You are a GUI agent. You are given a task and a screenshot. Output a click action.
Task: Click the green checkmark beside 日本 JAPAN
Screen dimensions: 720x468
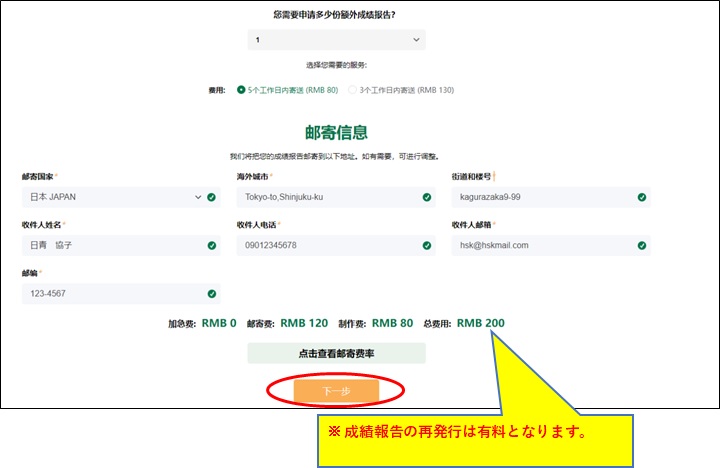coord(212,197)
